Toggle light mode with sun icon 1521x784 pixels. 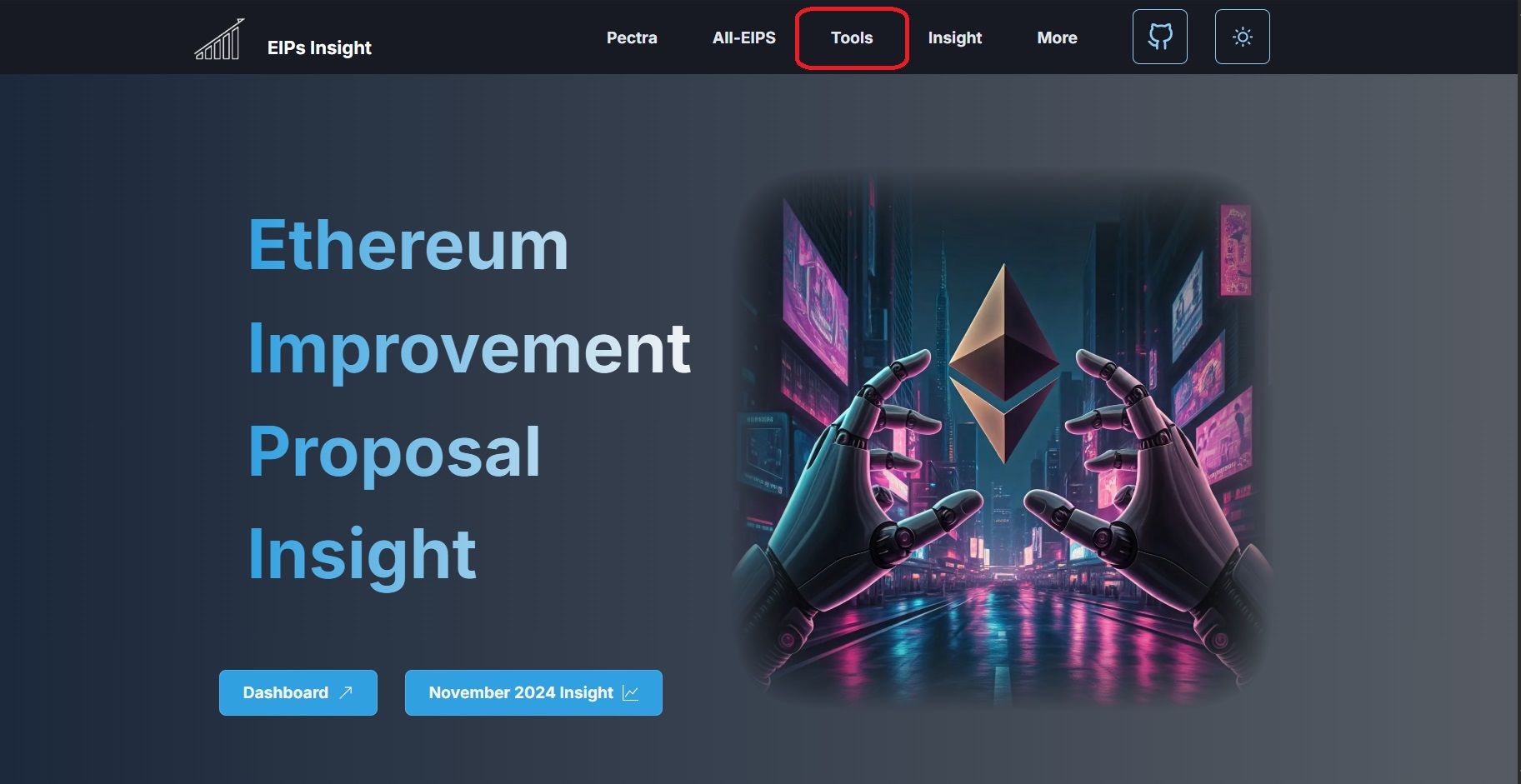point(1242,37)
